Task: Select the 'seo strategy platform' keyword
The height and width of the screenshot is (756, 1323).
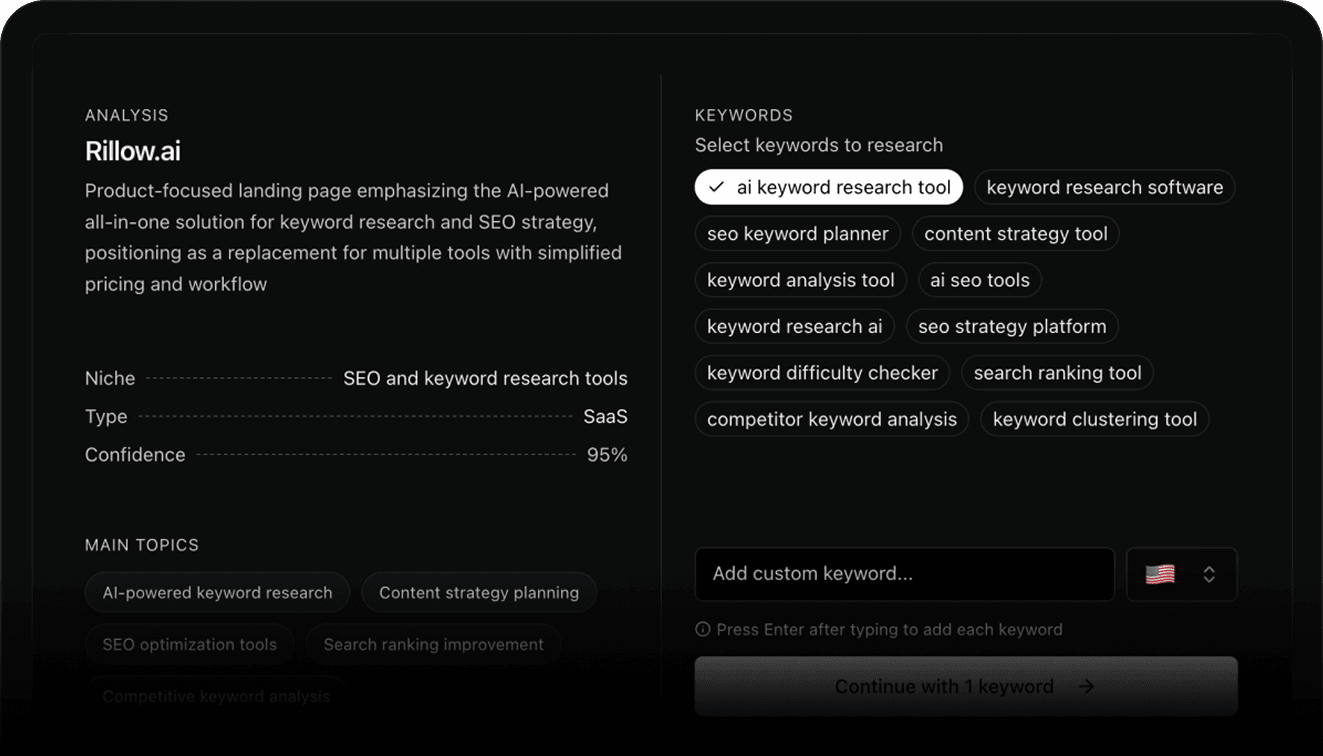Action: point(1012,326)
